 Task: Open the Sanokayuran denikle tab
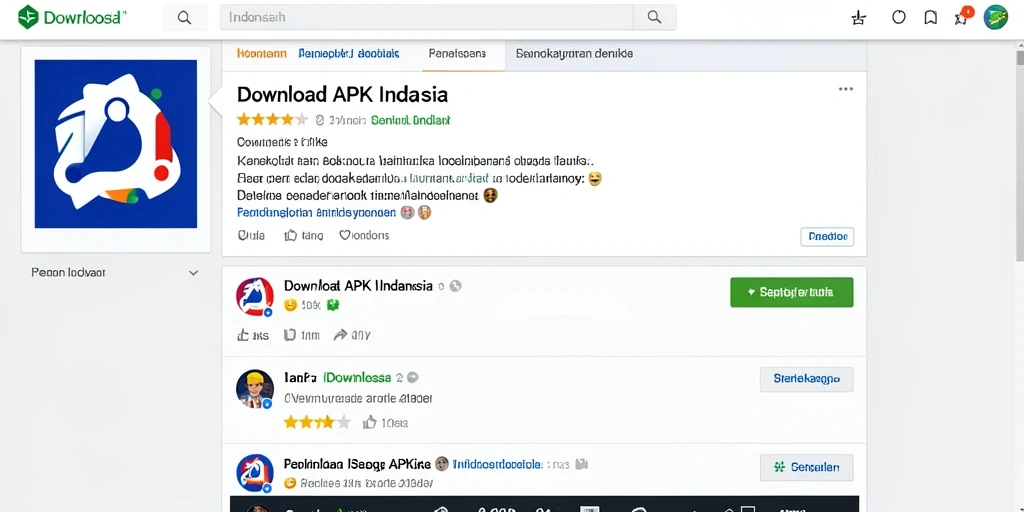574,54
